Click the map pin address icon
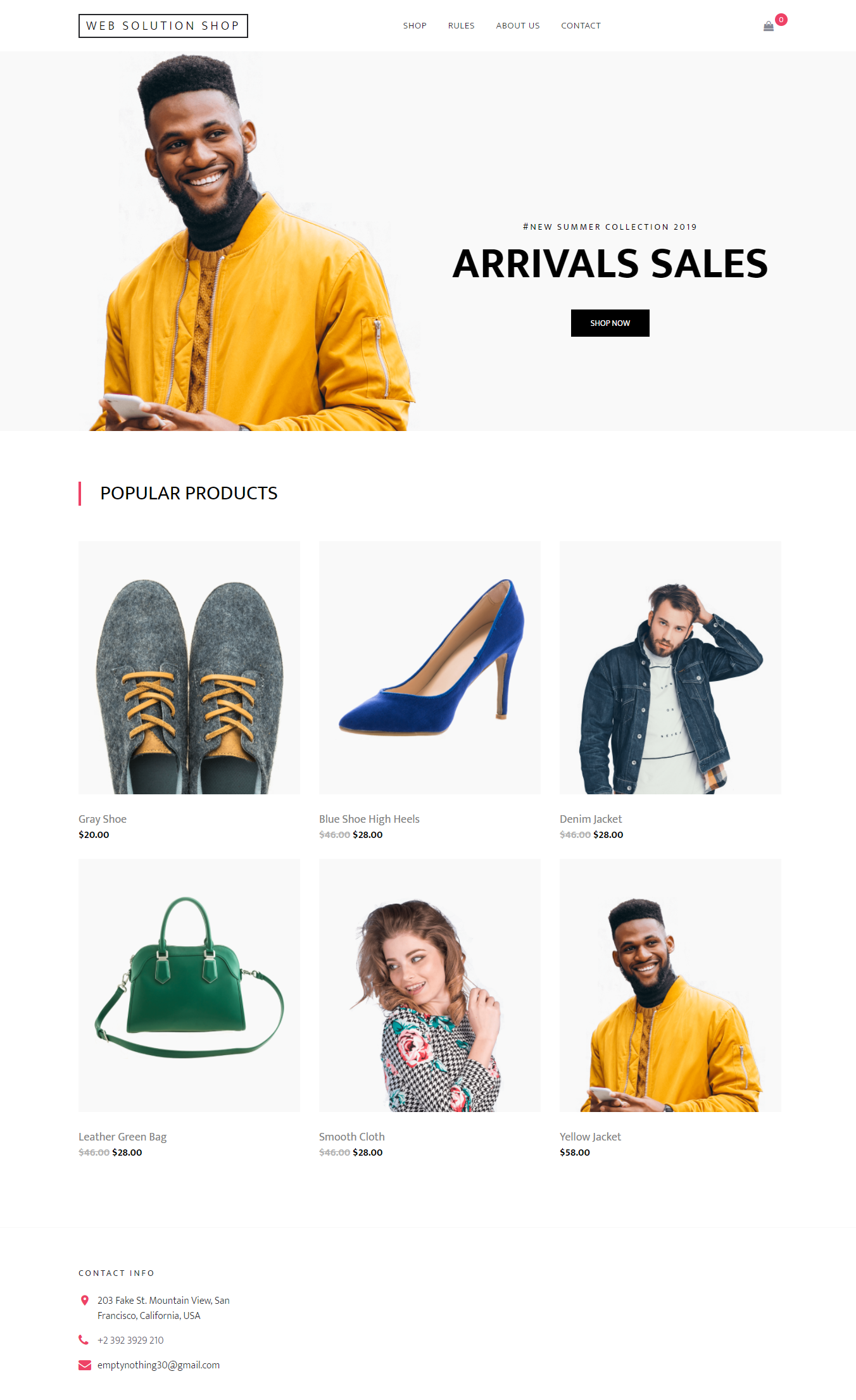Image resolution: width=856 pixels, height=1400 pixels. [x=84, y=1300]
